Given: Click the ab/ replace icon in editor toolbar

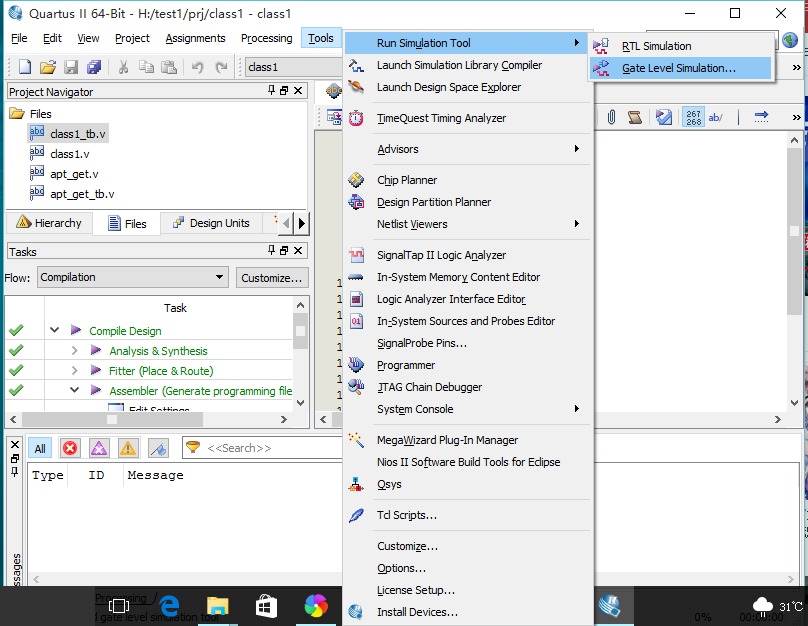Looking at the screenshot, I should [715, 117].
